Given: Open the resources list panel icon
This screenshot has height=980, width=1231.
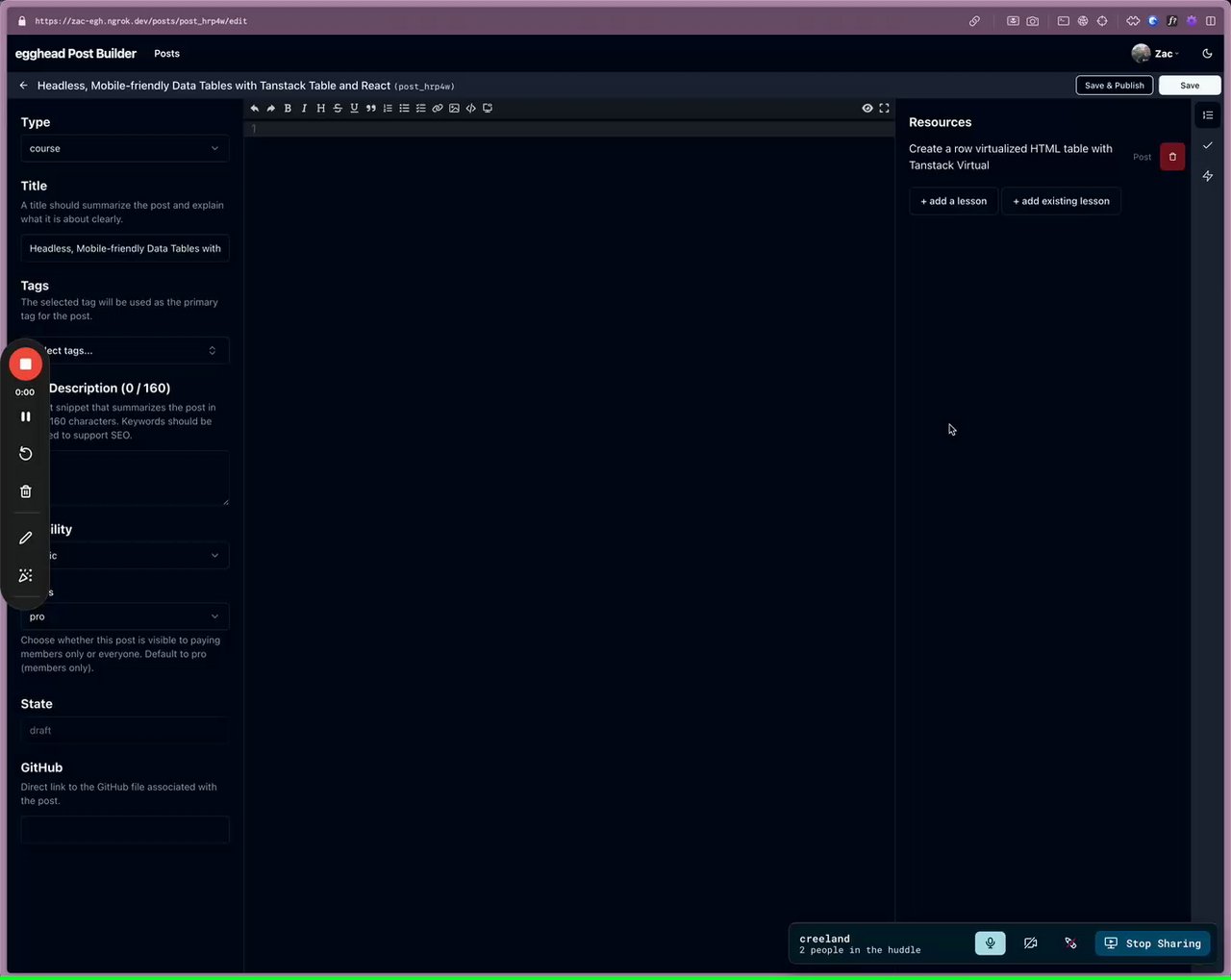Looking at the screenshot, I should 1208,115.
